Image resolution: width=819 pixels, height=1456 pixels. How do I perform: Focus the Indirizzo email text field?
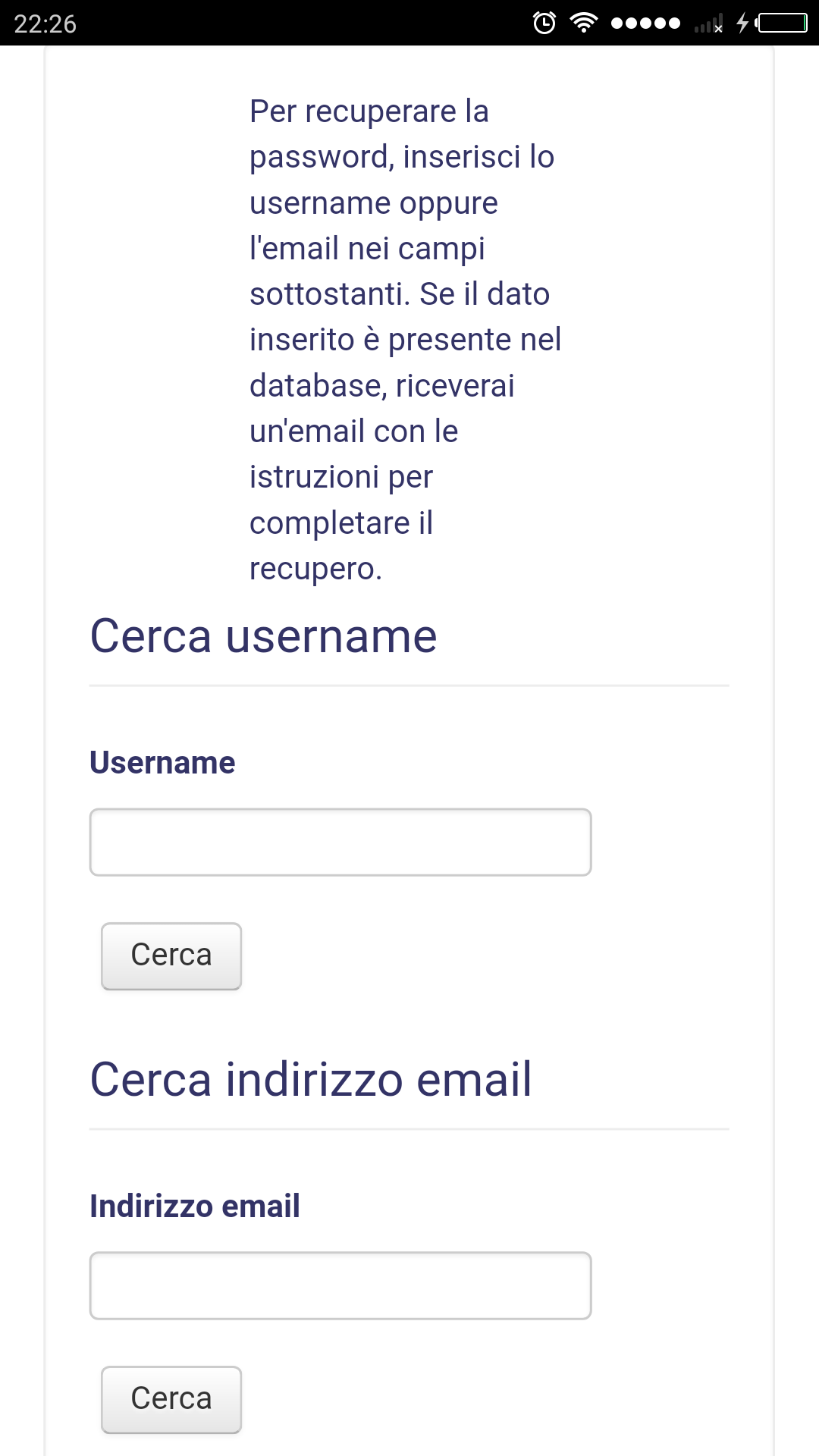coord(340,1285)
